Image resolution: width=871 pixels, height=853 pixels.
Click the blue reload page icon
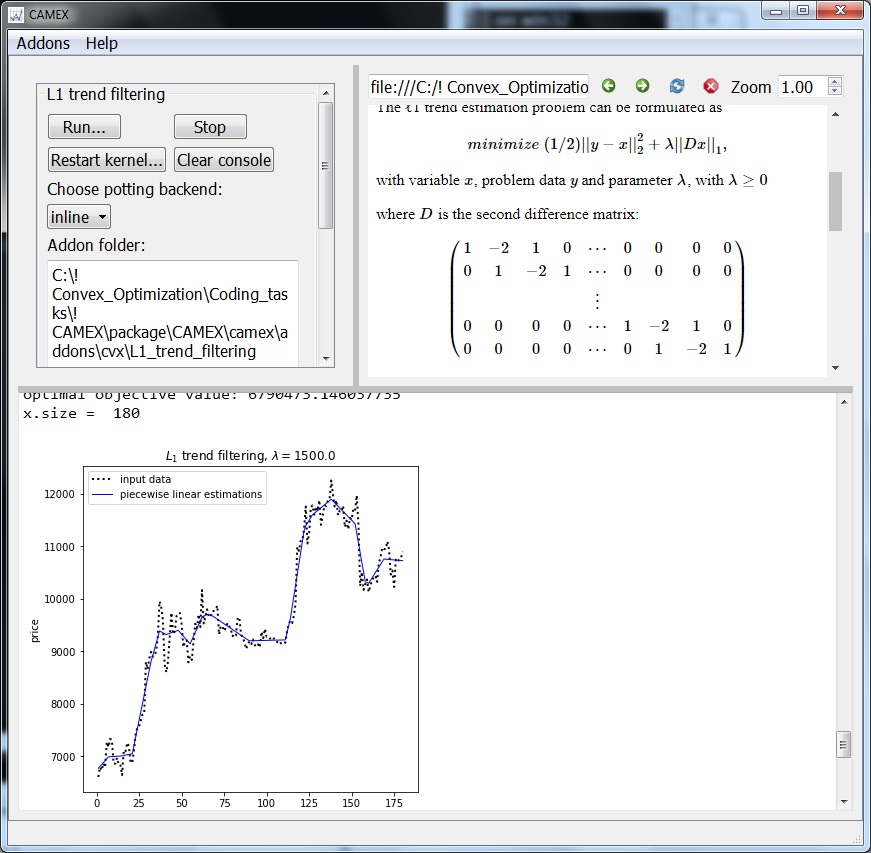tap(677, 86)
